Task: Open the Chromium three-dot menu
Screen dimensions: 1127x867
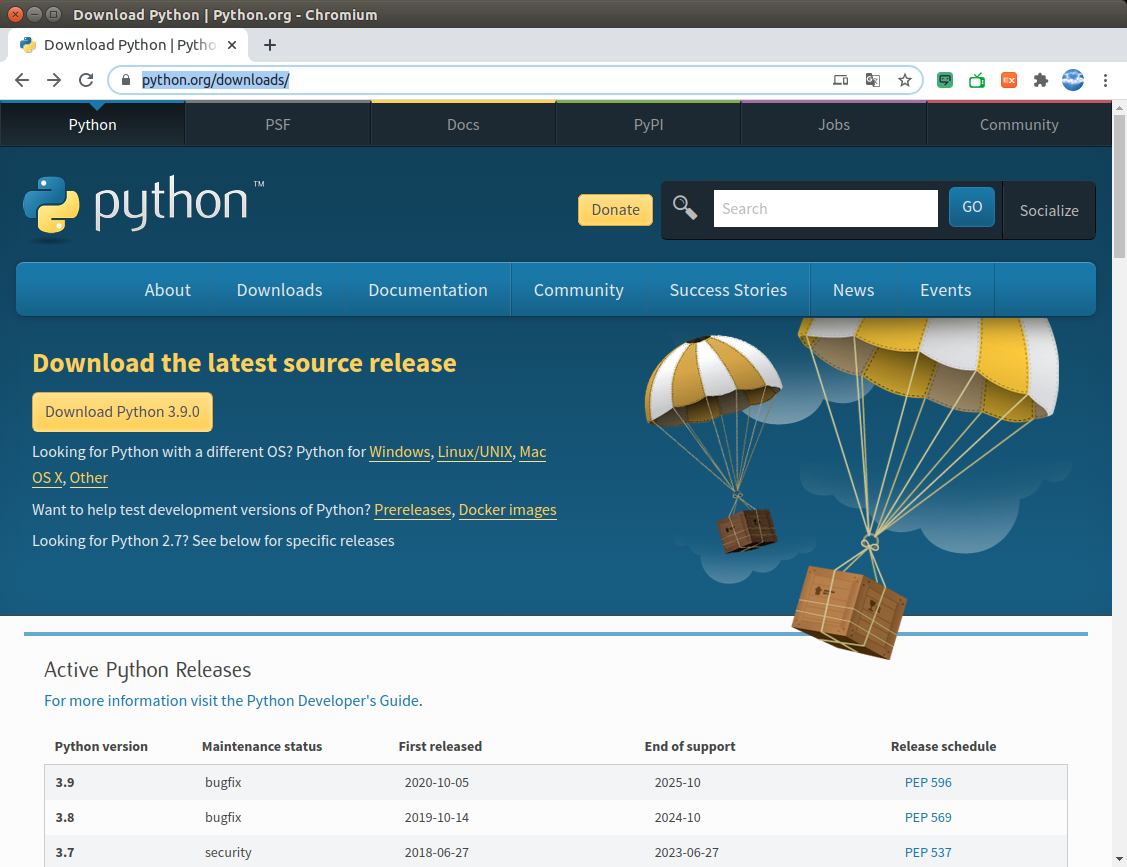Action: (x=1105, y=80)
